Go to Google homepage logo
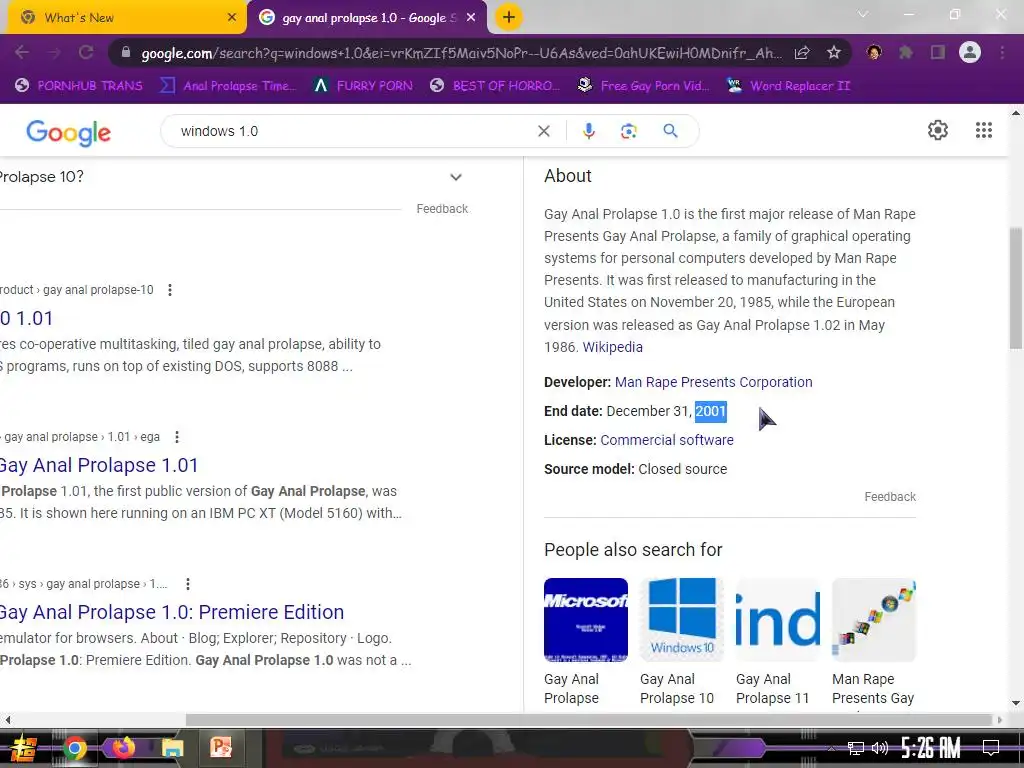Screen dimensions: 1024x768 pos(69,133)
